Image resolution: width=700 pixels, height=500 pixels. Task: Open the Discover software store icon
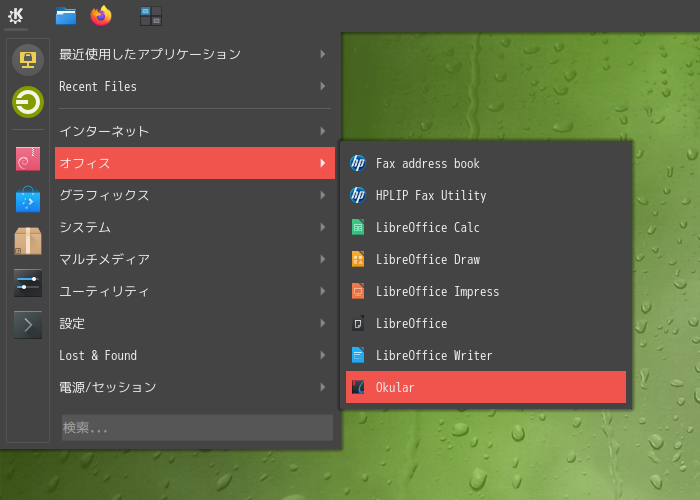(x=28, y=200)
